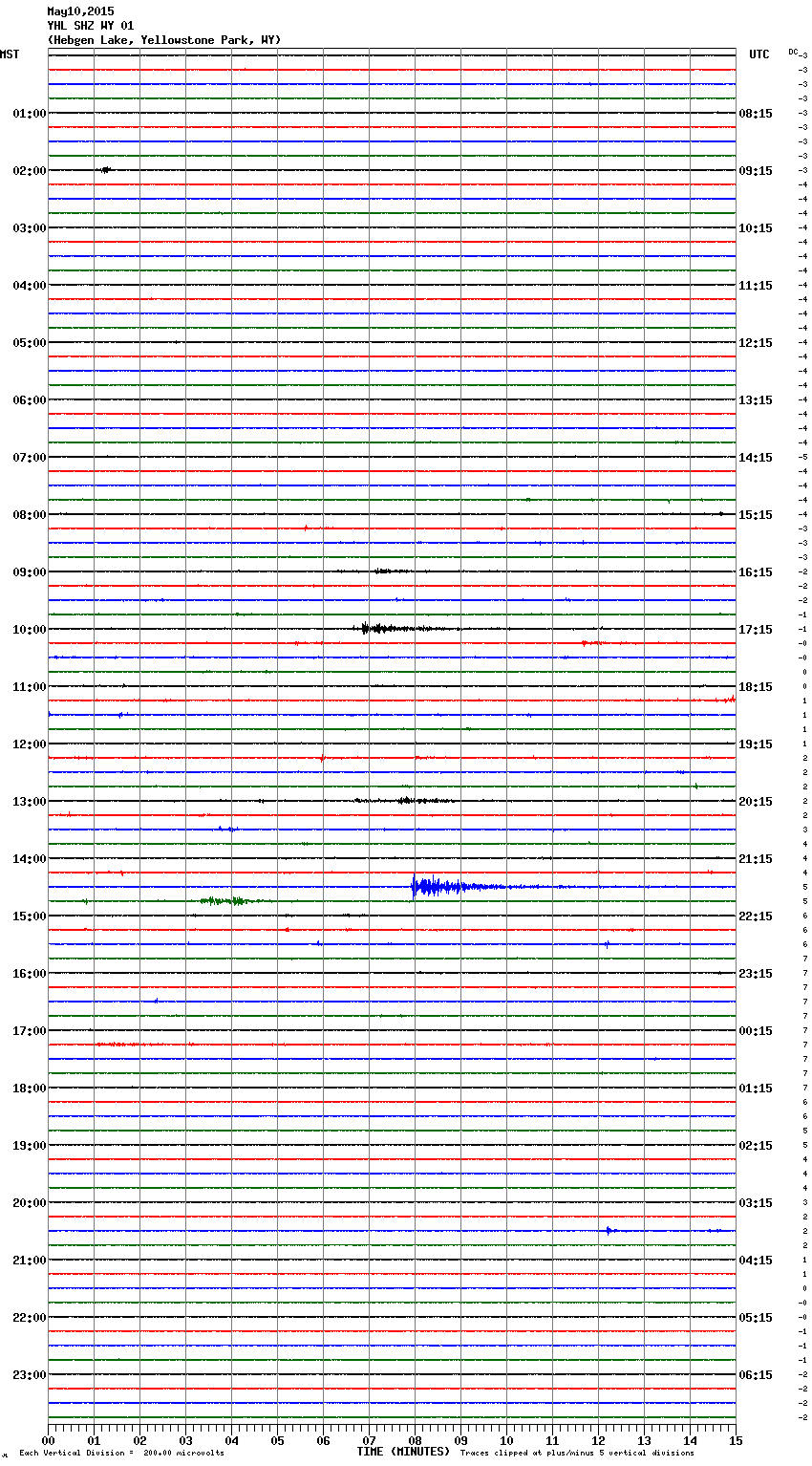Image resolution: width=812 pixels, height=1466 pixels.
Task: Click the 21:15 UTC time label
Action: (x=756, y=859)
